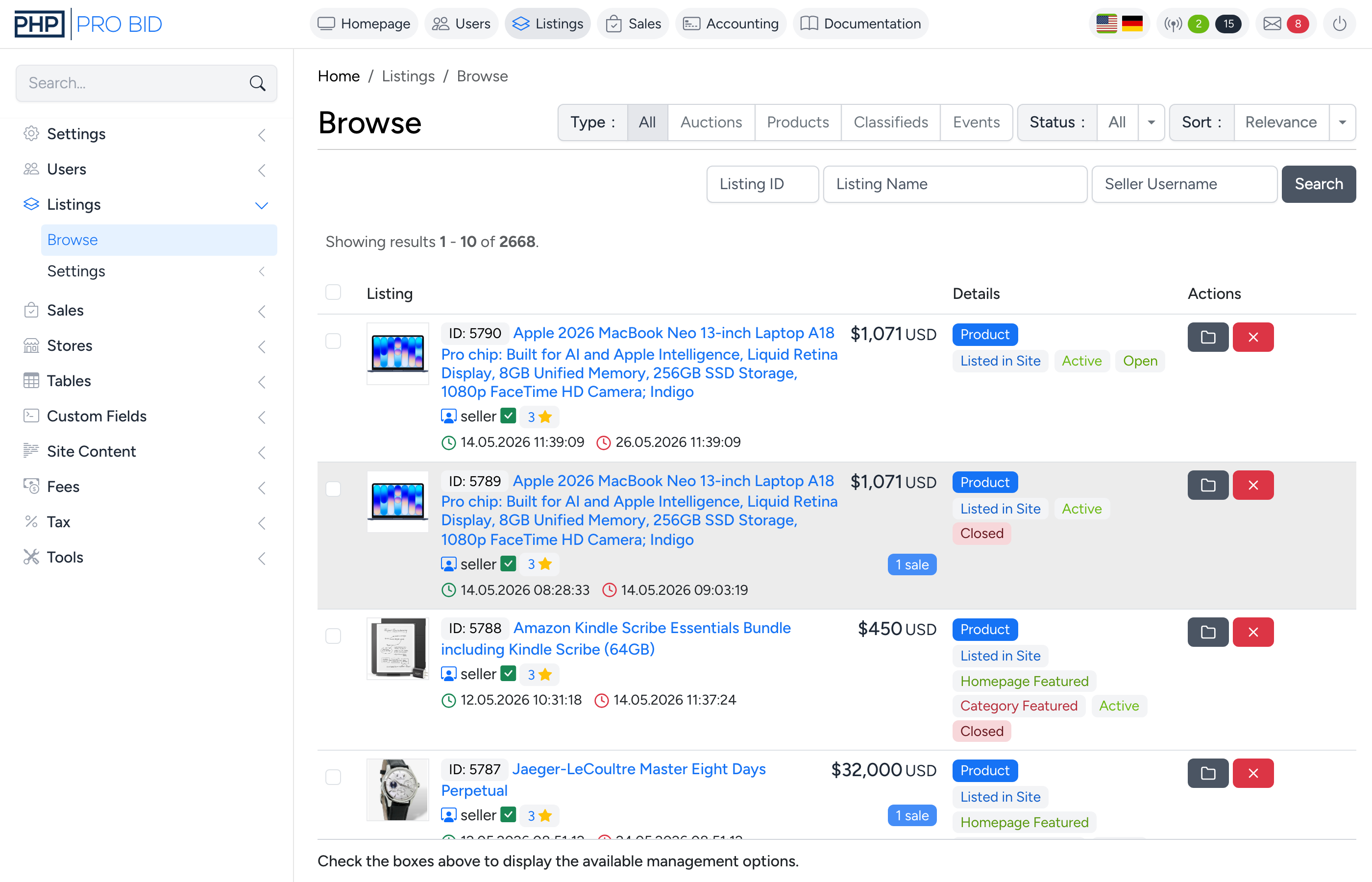1372x882 pixels.
Task: Click the 3 star rating on listing 5787
Action: [x=539, y=815]
